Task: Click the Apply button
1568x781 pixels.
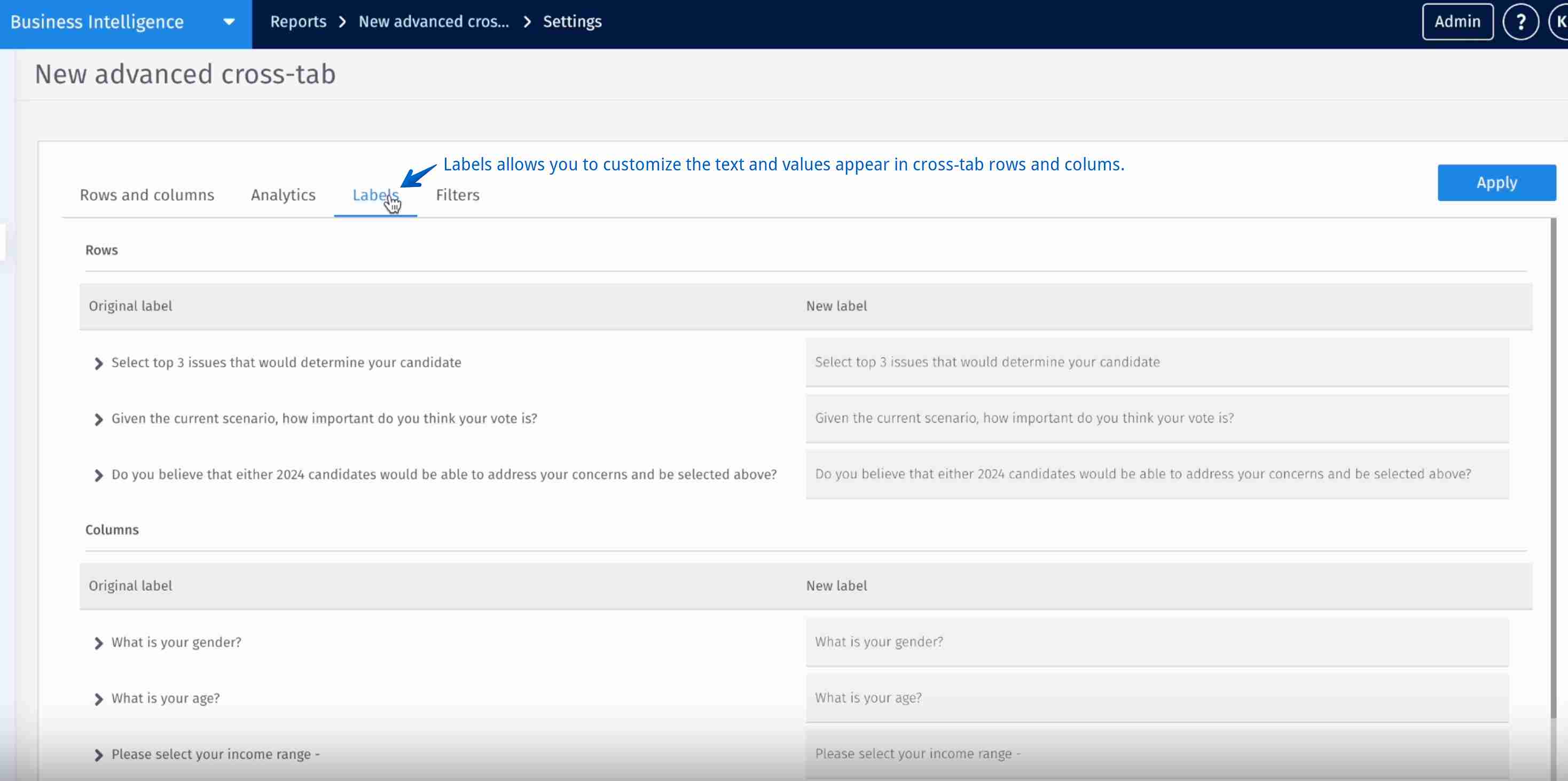Action: point(1496,182)
